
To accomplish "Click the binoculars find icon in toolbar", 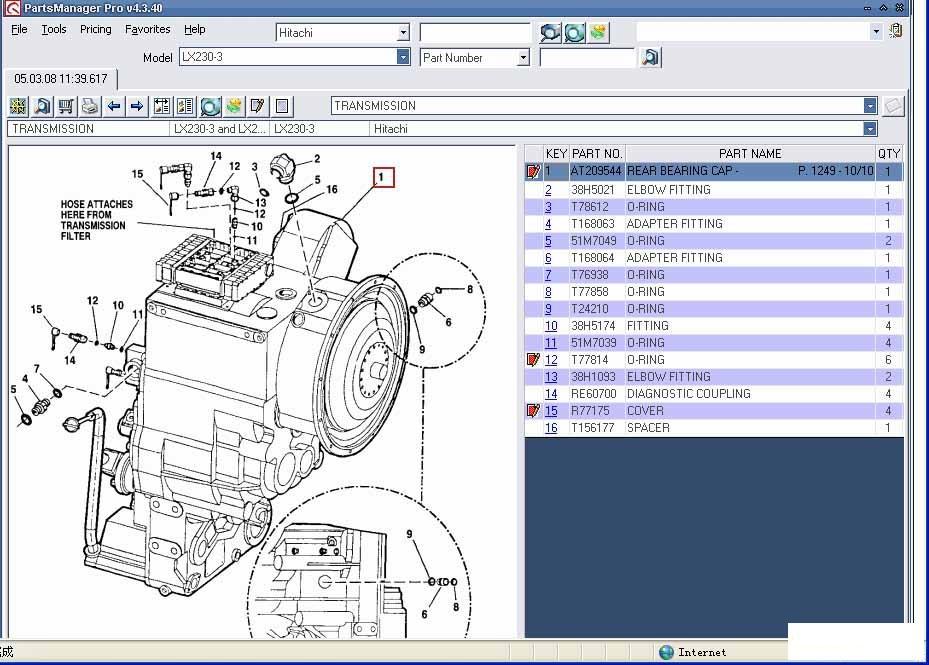I will pyautogui.click(x=42, y=106).
